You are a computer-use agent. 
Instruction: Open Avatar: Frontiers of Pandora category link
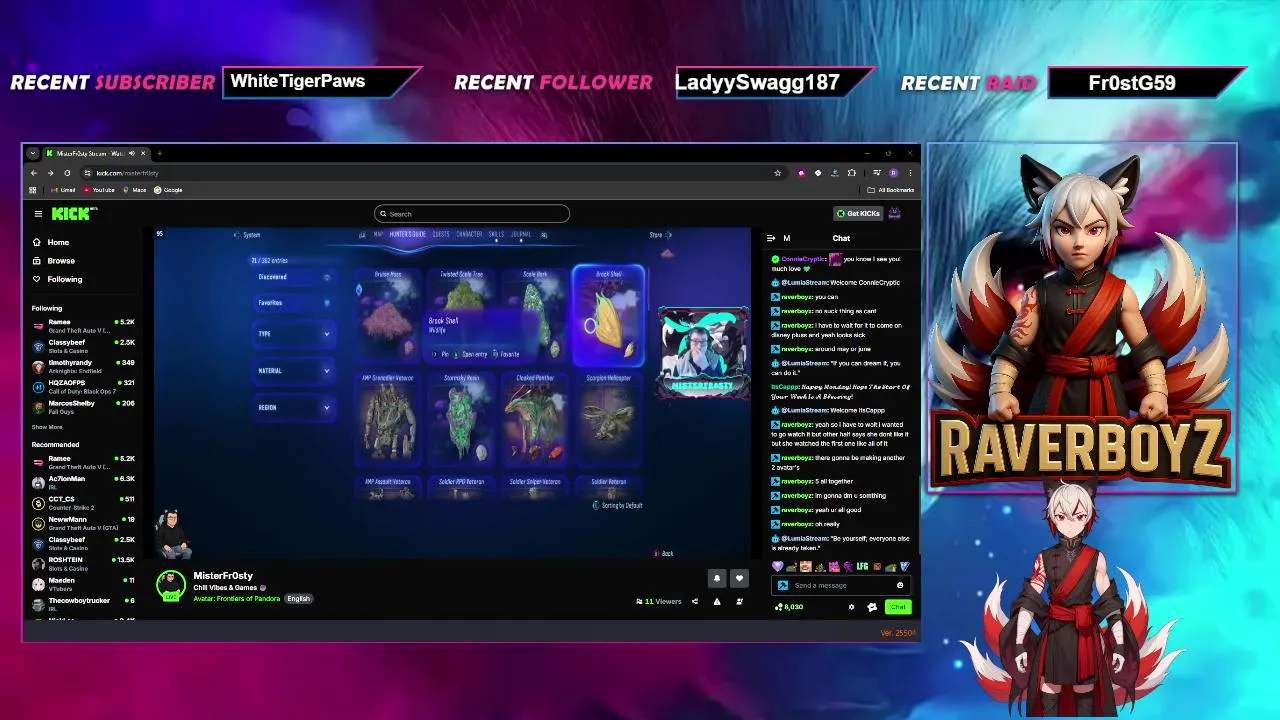coord(237,599)
